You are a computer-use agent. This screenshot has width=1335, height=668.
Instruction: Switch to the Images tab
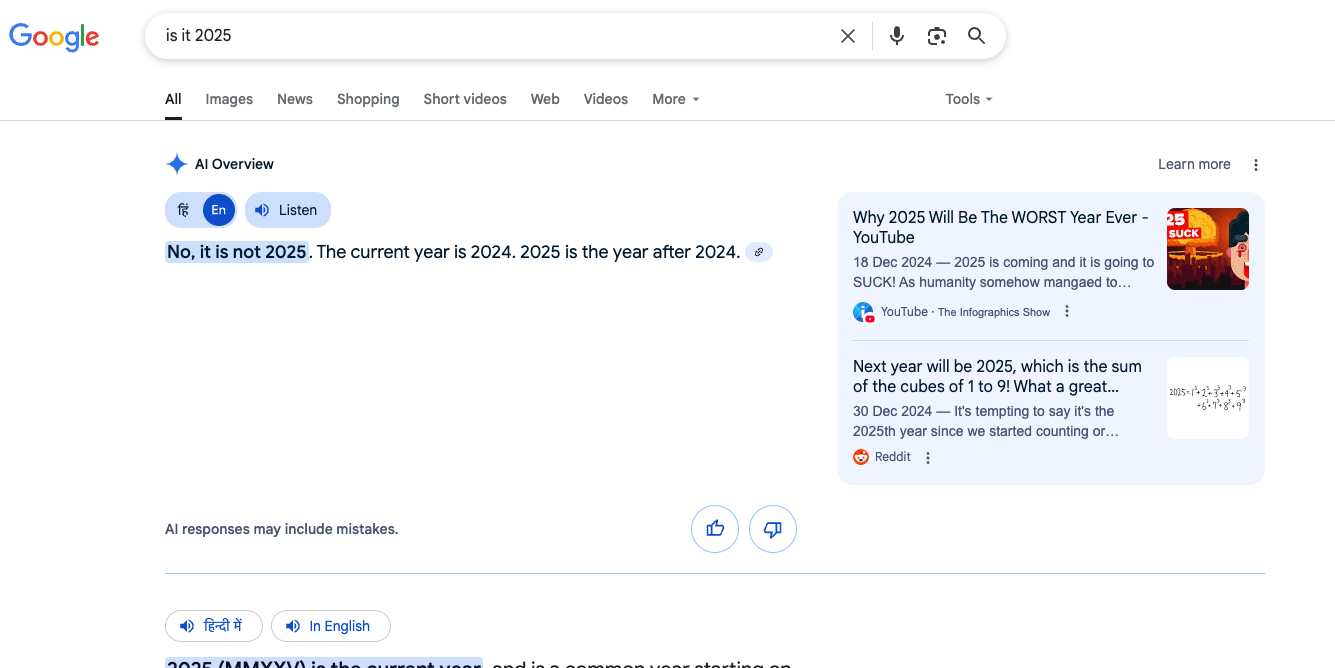pos(229,99)
